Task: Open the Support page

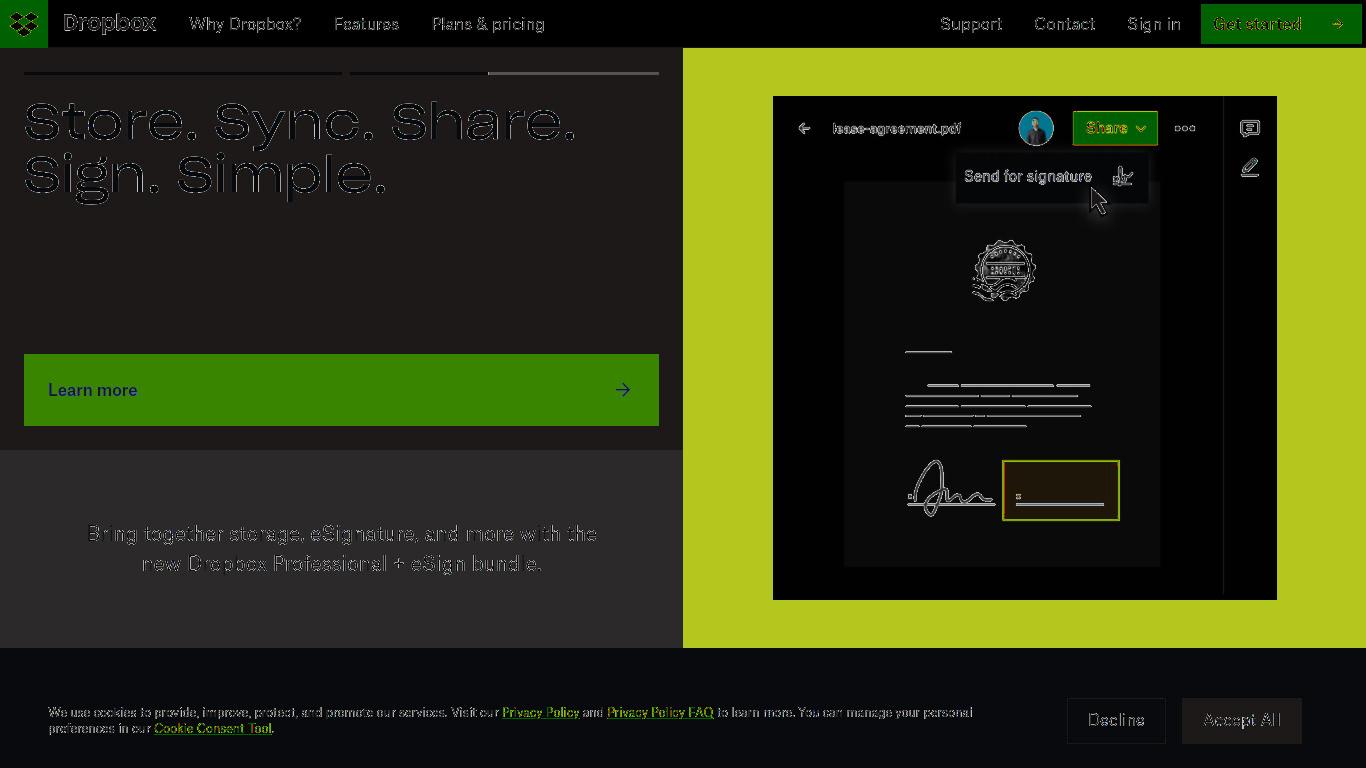Action: coord(971,24)
